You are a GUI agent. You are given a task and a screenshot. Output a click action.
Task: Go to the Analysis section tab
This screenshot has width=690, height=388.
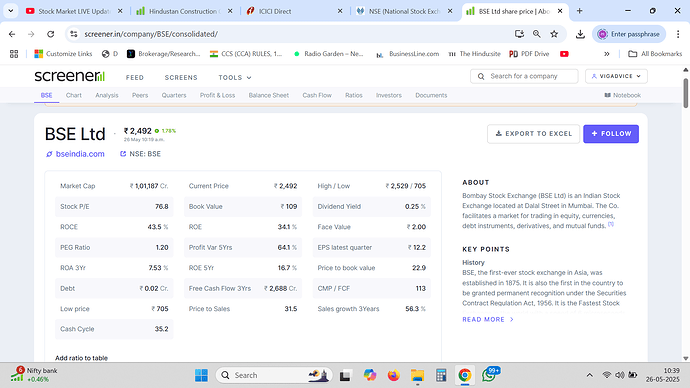coord(106,95)
